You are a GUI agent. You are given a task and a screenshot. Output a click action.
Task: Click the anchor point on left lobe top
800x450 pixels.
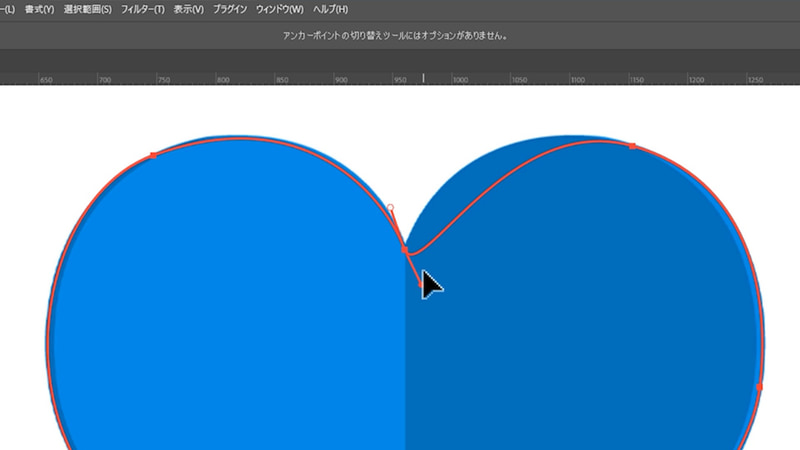tap(153, 155)
